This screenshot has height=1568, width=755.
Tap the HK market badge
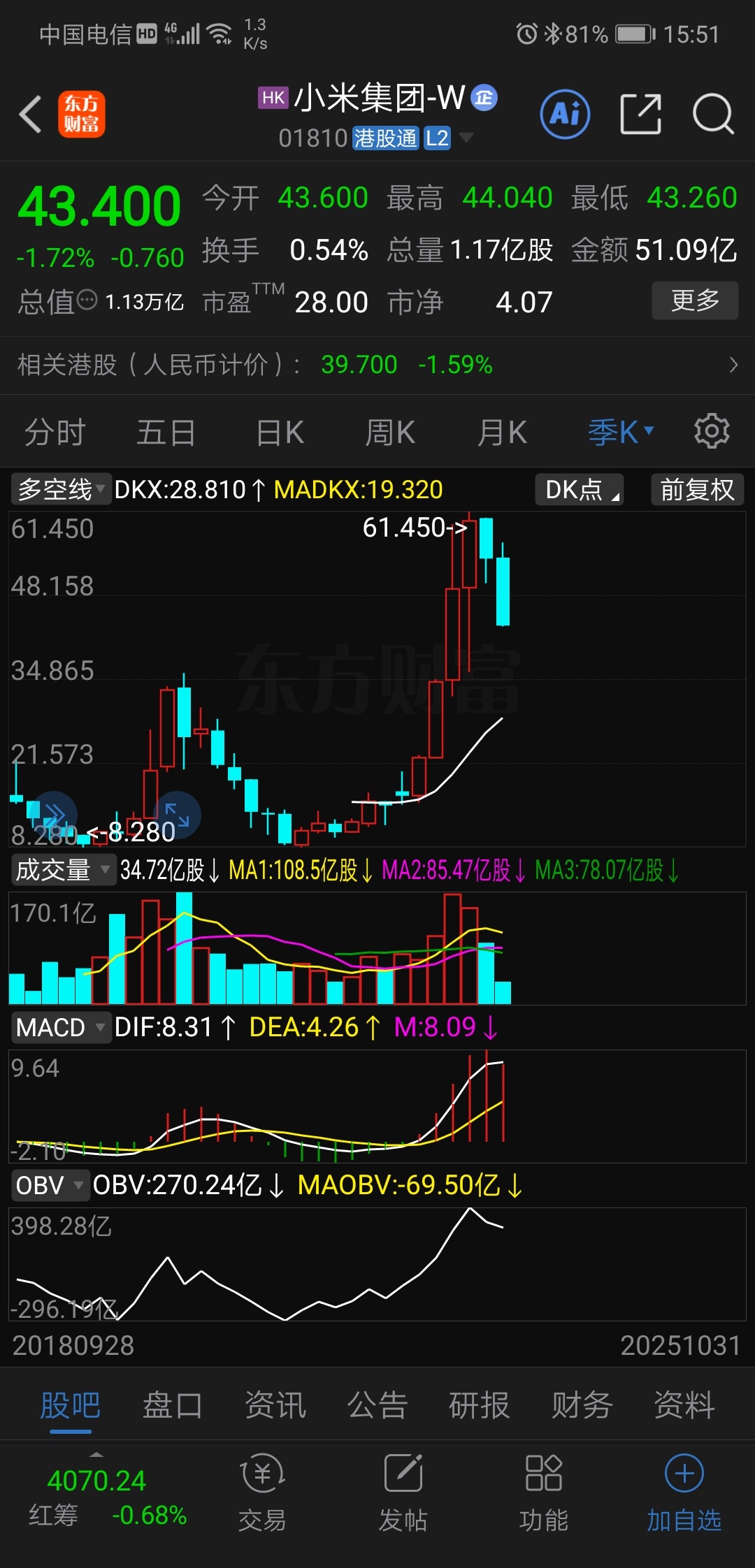273,98
